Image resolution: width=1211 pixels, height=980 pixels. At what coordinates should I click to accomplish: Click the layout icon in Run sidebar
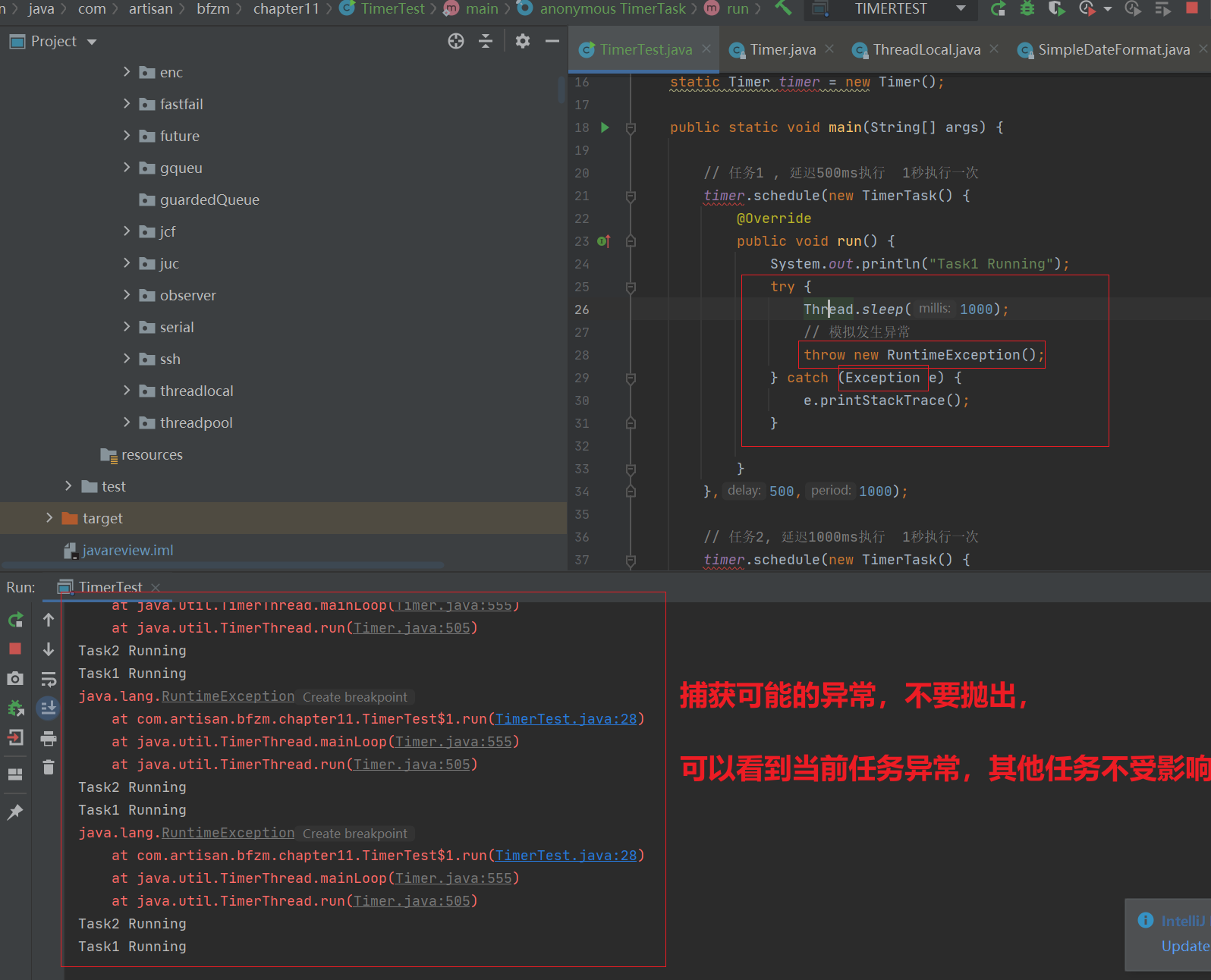pyautogui.click(x=15, y=774)
